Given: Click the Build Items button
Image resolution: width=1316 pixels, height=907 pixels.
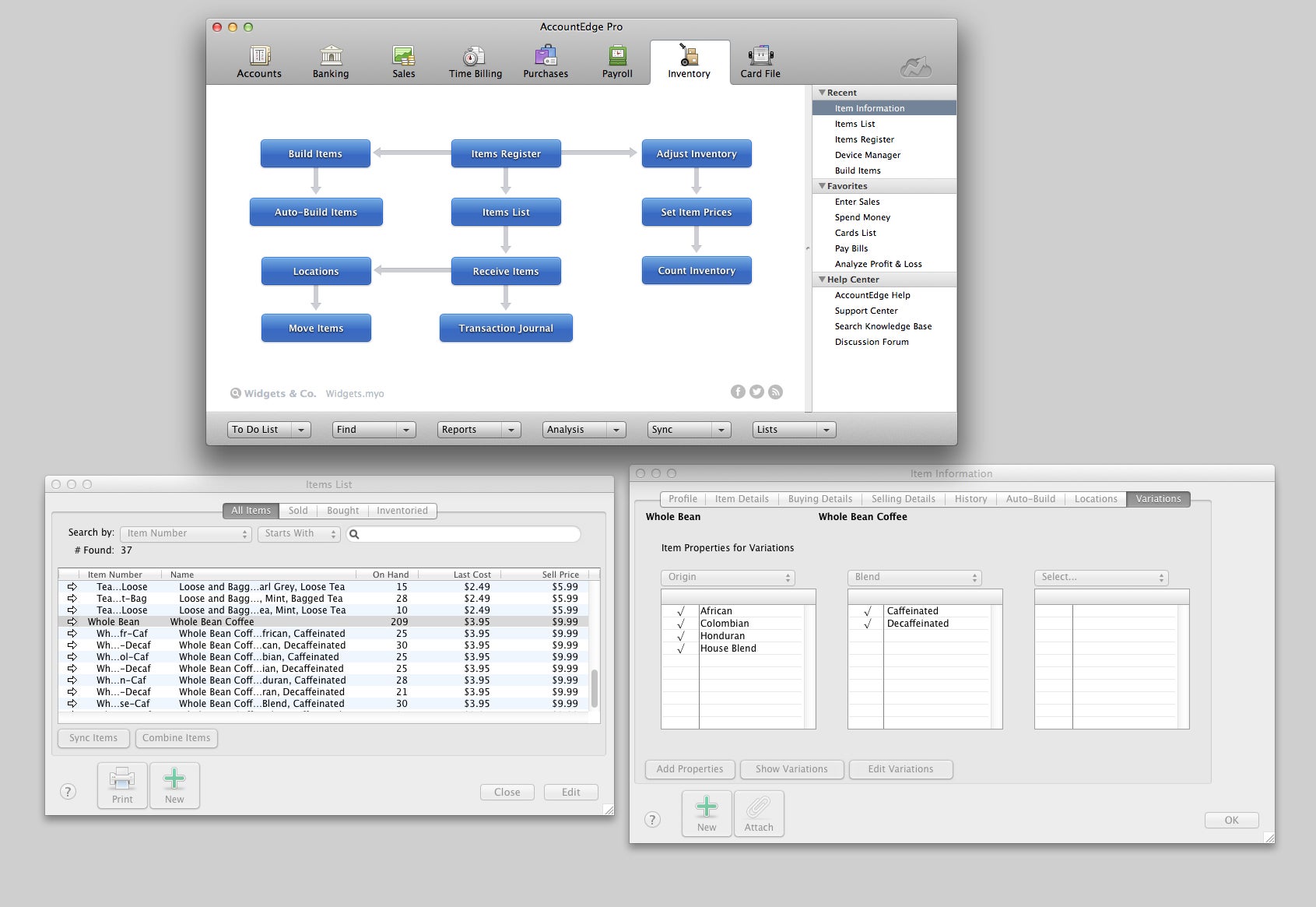Looking at the screenshot, I should point(315,154).
